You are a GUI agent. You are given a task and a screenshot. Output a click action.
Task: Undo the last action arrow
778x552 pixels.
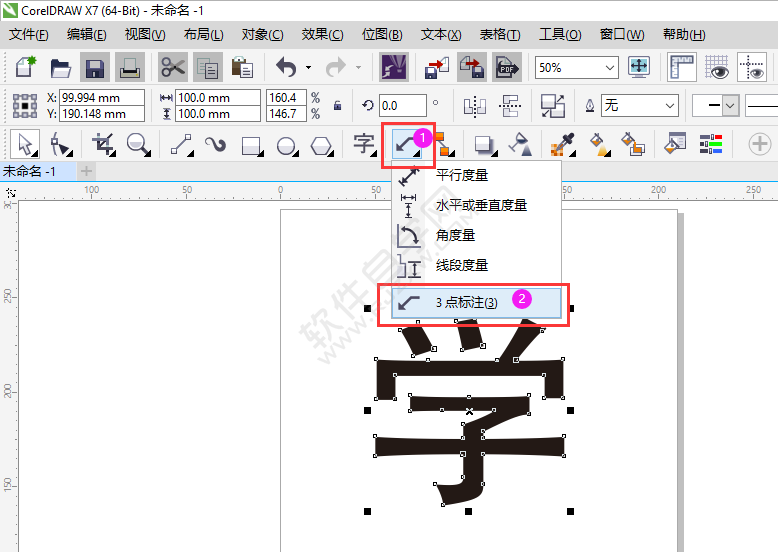pyautogui.click(x=286, y=67)
